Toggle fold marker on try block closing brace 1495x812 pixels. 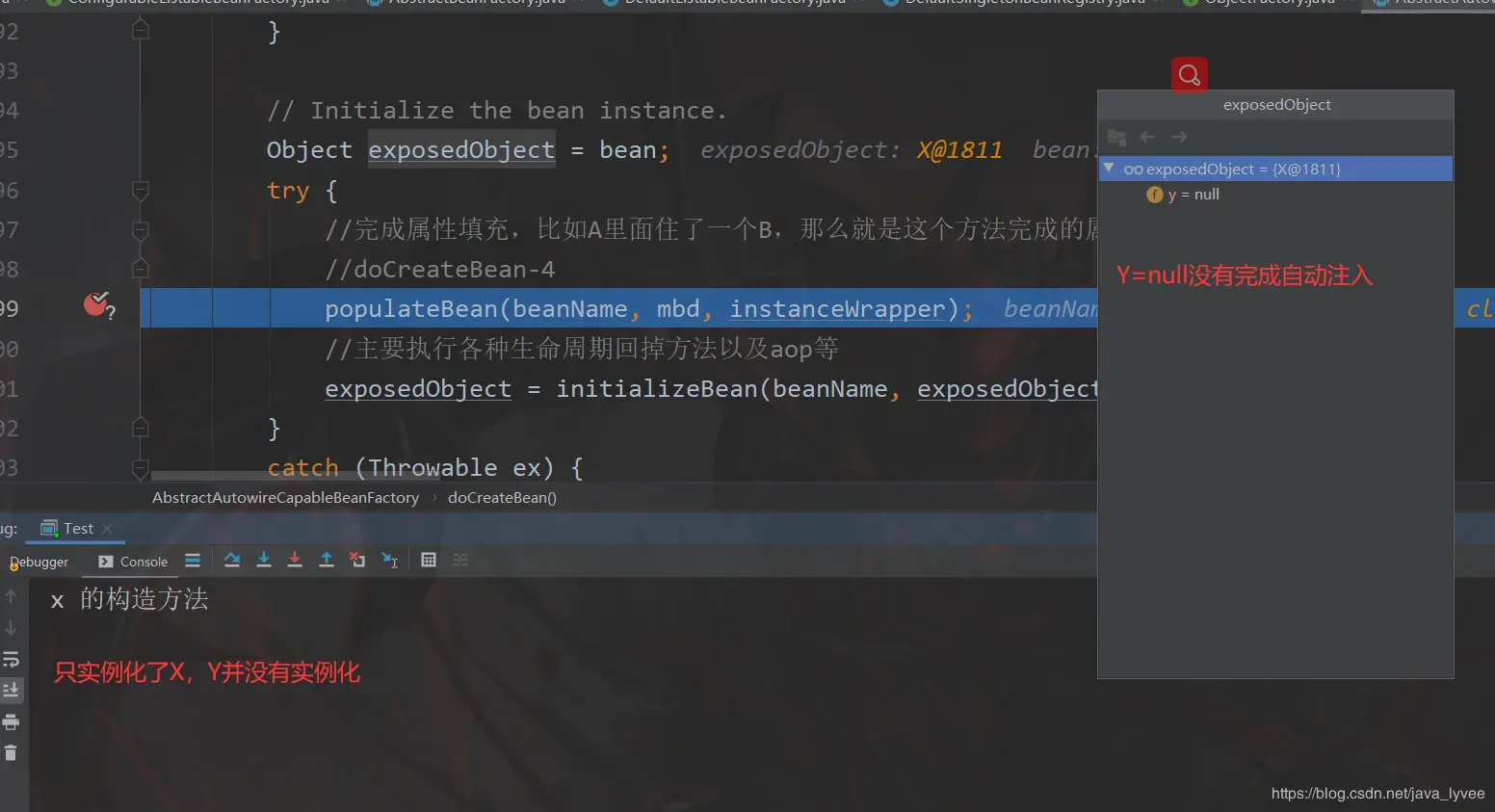click(x=141, y=428)
